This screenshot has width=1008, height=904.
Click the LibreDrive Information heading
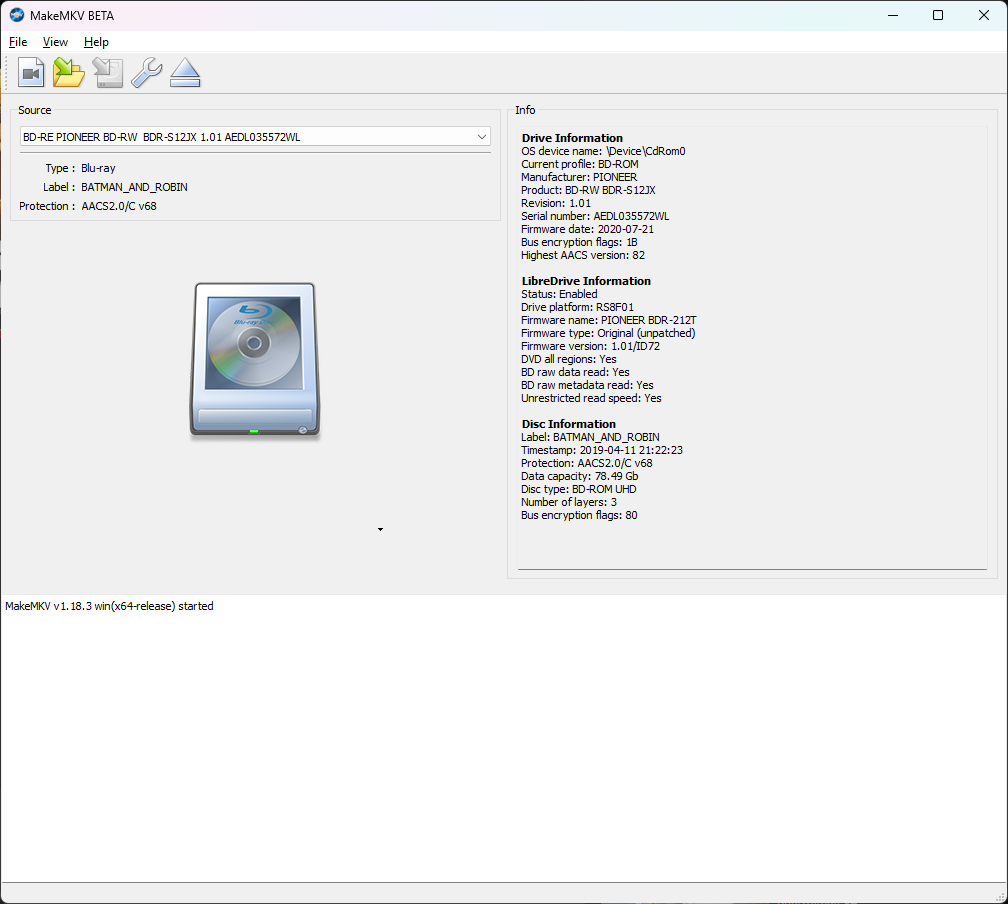tap(586, 281)
